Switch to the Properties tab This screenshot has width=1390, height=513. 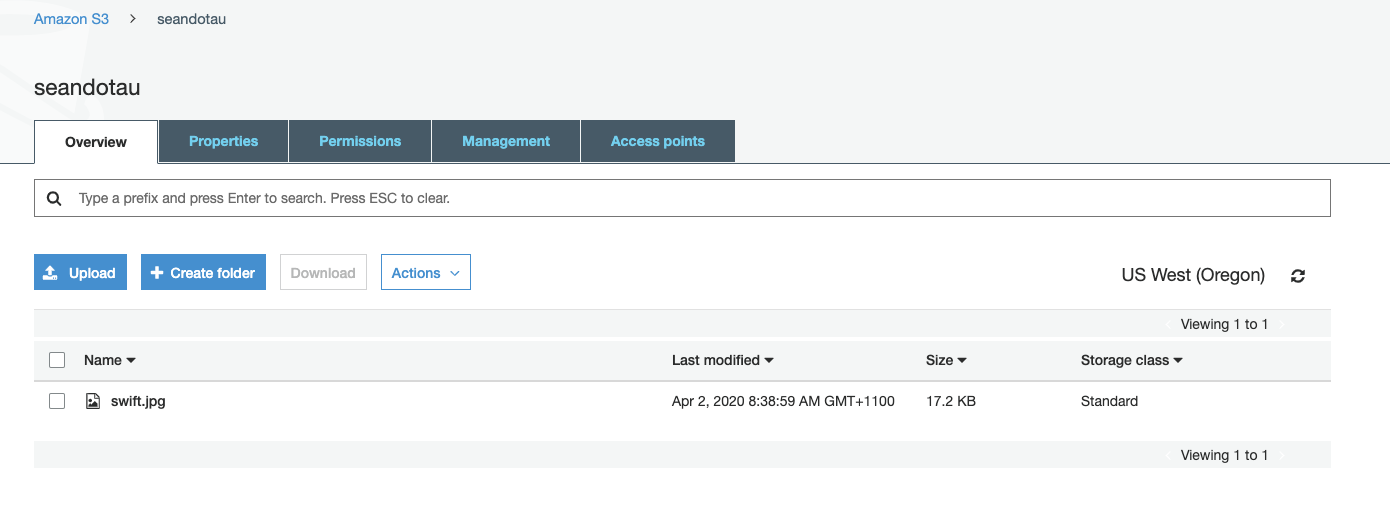tap(224, 141)
